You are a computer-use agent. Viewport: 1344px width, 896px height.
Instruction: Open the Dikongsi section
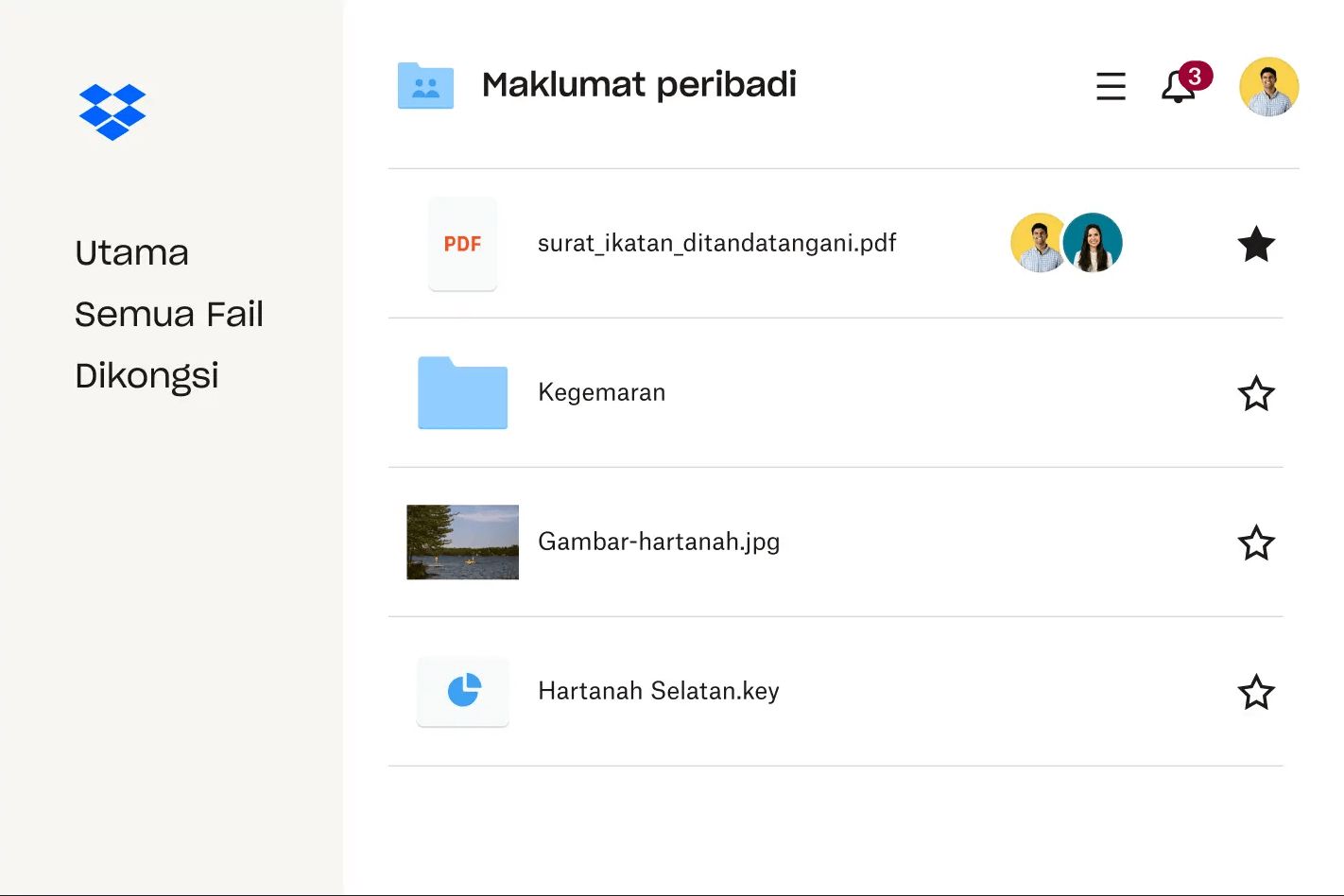pyautogui.click(x=146, y=374)
